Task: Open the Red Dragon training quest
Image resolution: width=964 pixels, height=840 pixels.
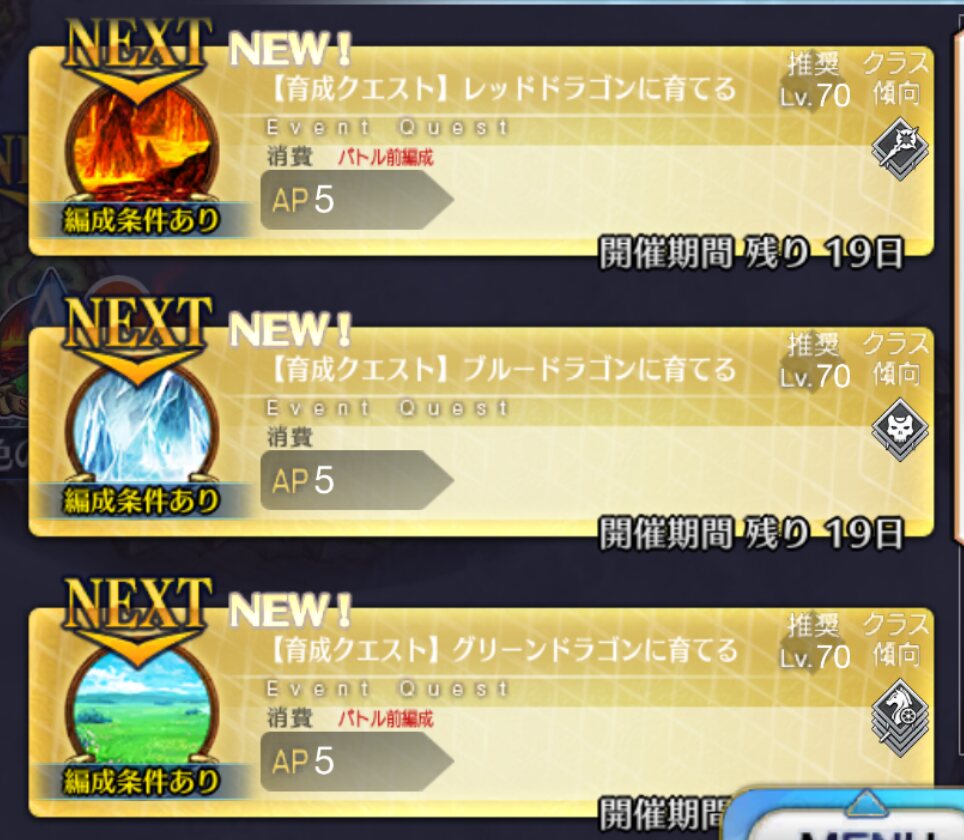Action: coord(481,151)
